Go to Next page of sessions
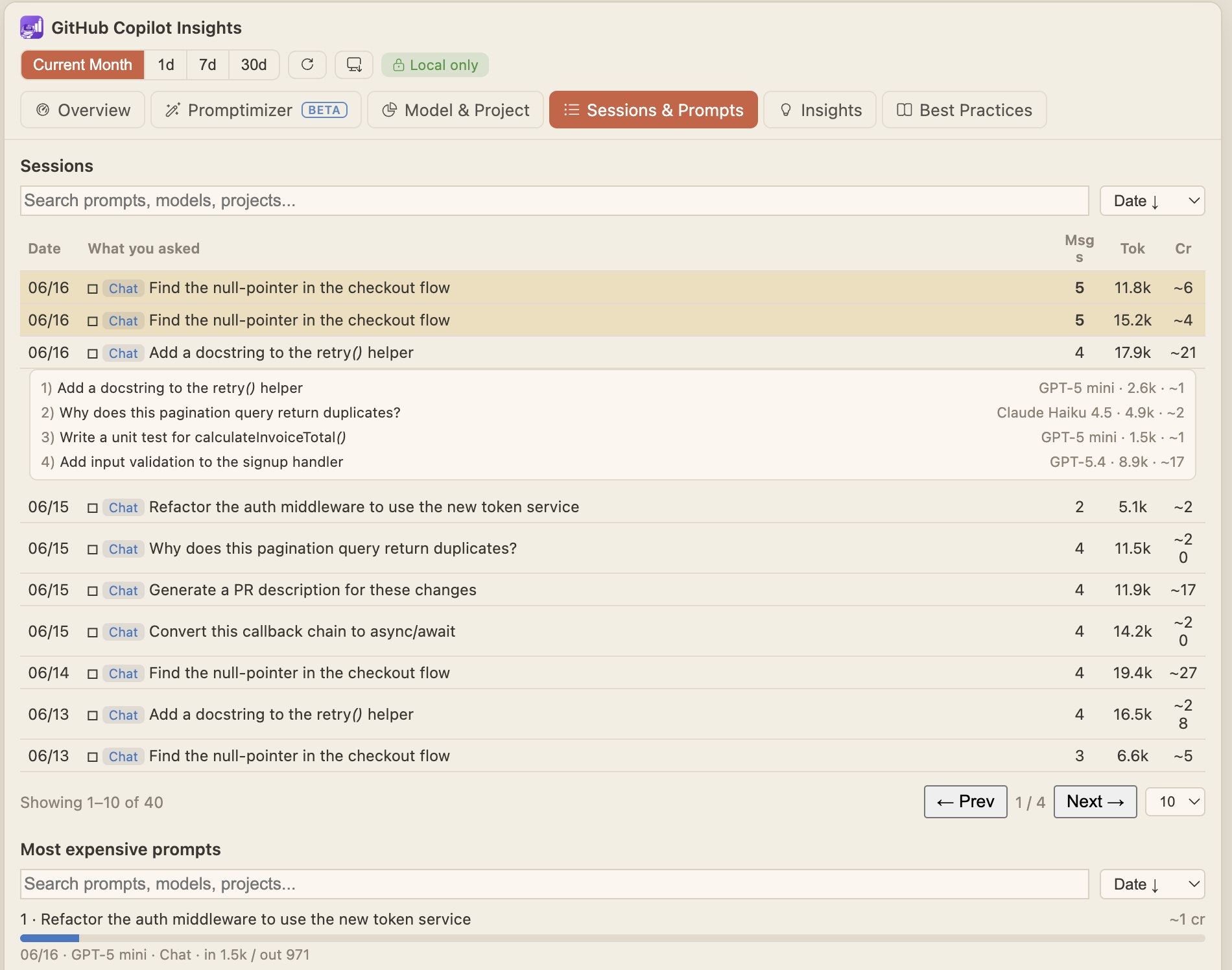 (1095, 801)
